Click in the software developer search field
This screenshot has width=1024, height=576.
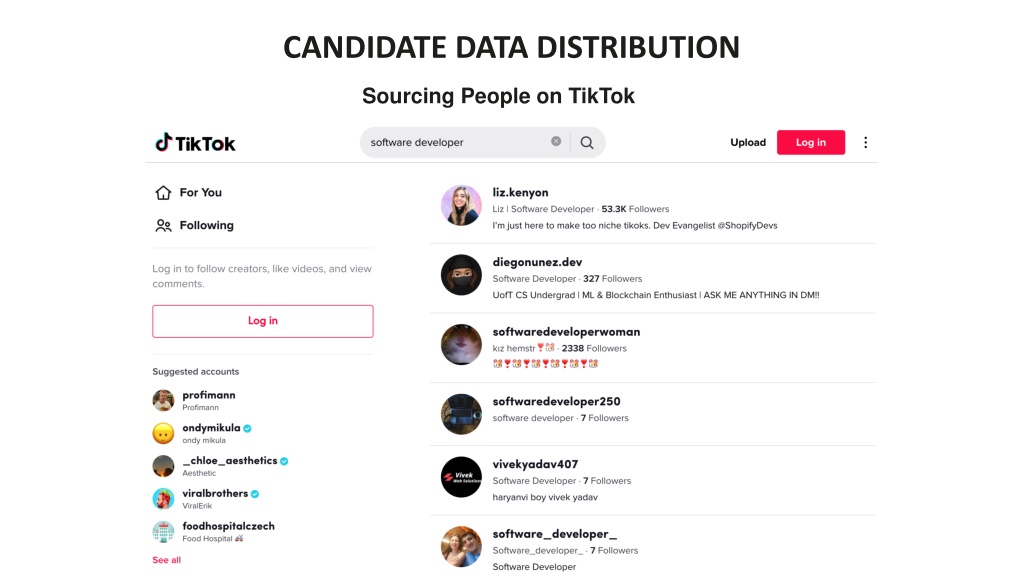click(x=457, y=142)
